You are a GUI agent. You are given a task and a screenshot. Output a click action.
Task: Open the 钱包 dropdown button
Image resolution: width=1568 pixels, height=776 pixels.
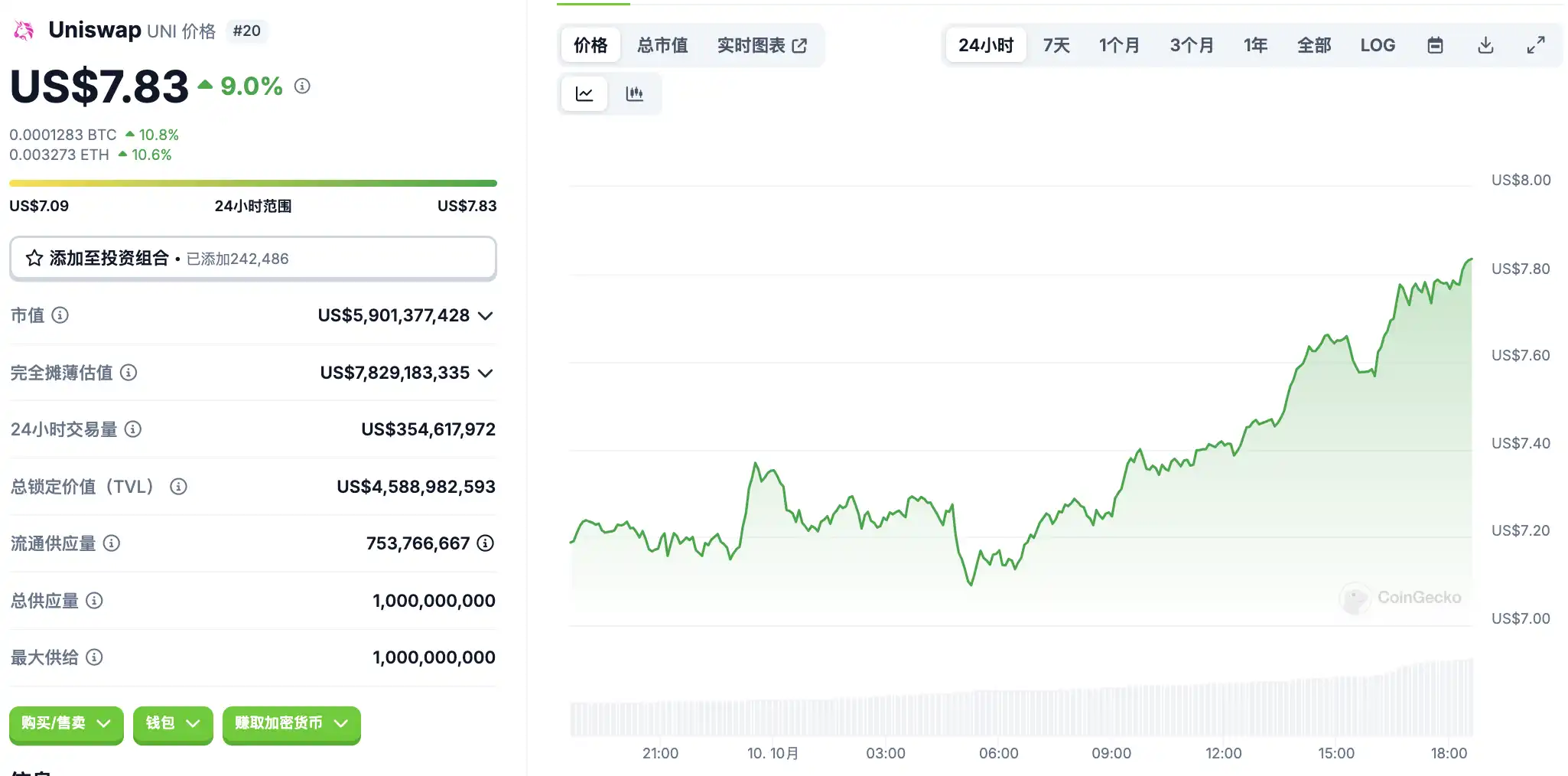click(x=173, y=724)
